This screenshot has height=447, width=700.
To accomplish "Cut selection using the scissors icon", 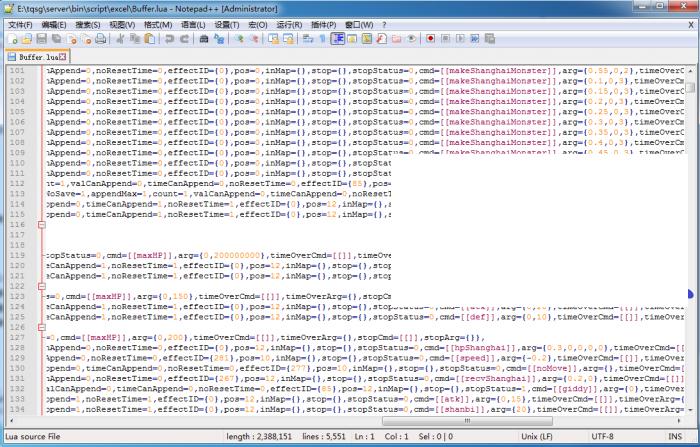I will pos(120,39).
